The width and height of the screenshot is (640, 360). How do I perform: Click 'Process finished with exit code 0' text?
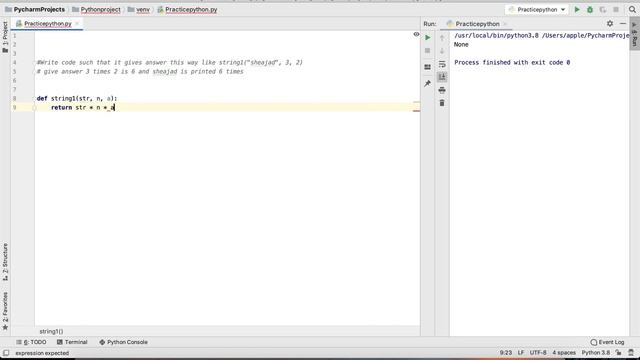pos(512,62)
